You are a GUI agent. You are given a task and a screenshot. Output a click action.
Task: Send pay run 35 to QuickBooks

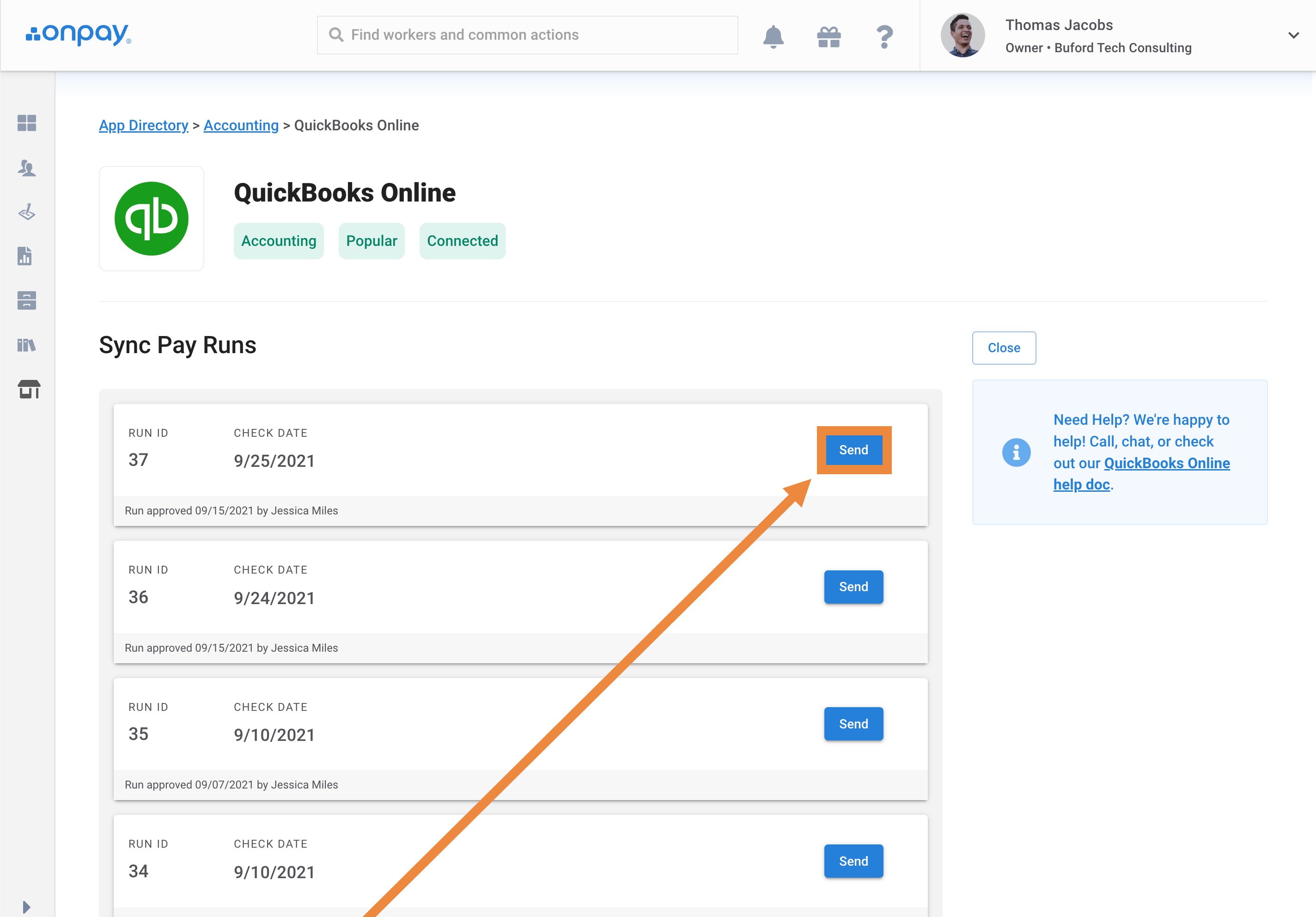pyautogui.click(x=853, y=724)
